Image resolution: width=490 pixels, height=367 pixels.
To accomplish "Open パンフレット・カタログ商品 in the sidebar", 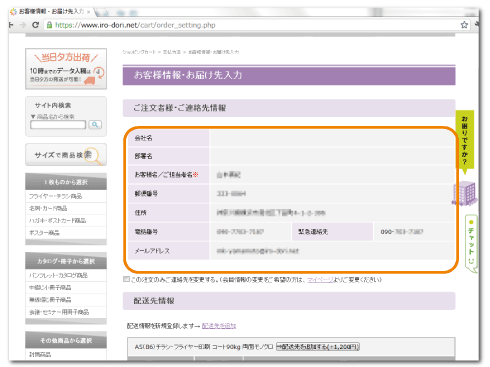I will 58,275.
